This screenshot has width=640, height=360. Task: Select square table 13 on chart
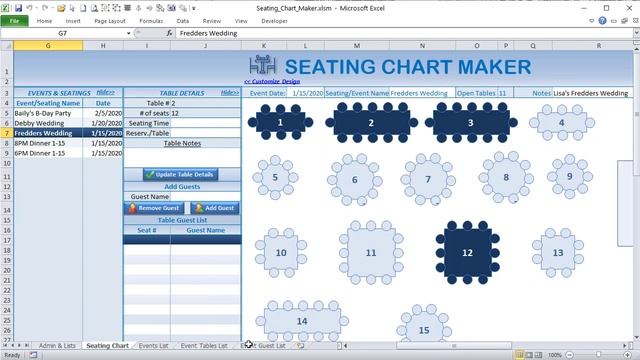pyautogui.click(x=558, y=253)
